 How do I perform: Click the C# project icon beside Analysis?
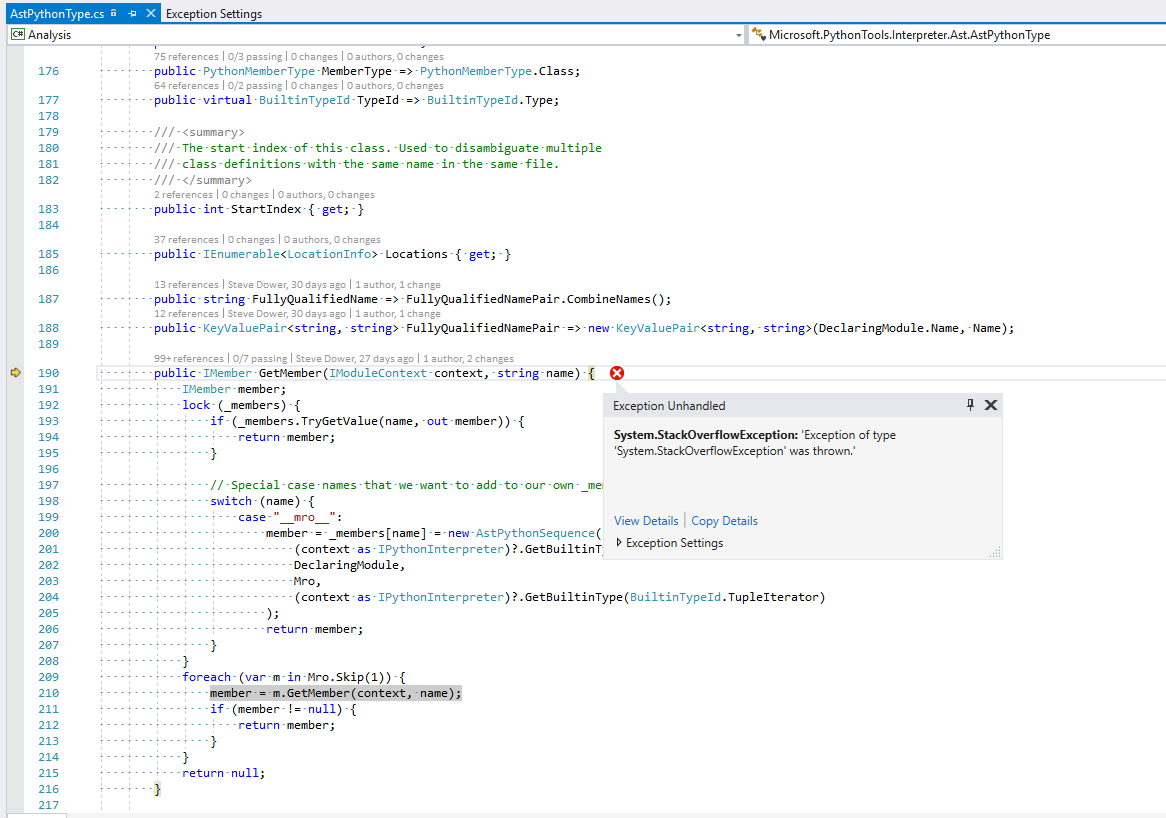tap(18, 34)
